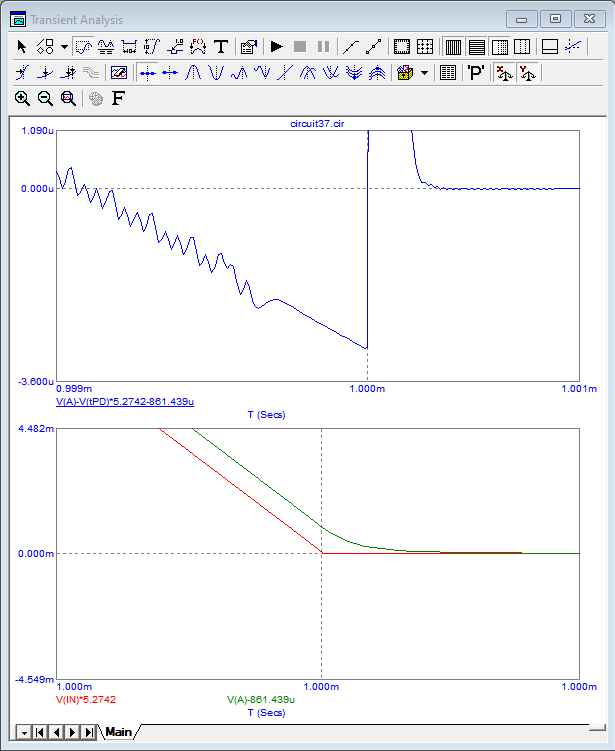Expand the toolbox dropdown arrow
Screen dimensions: 615x751
(424, 73)
